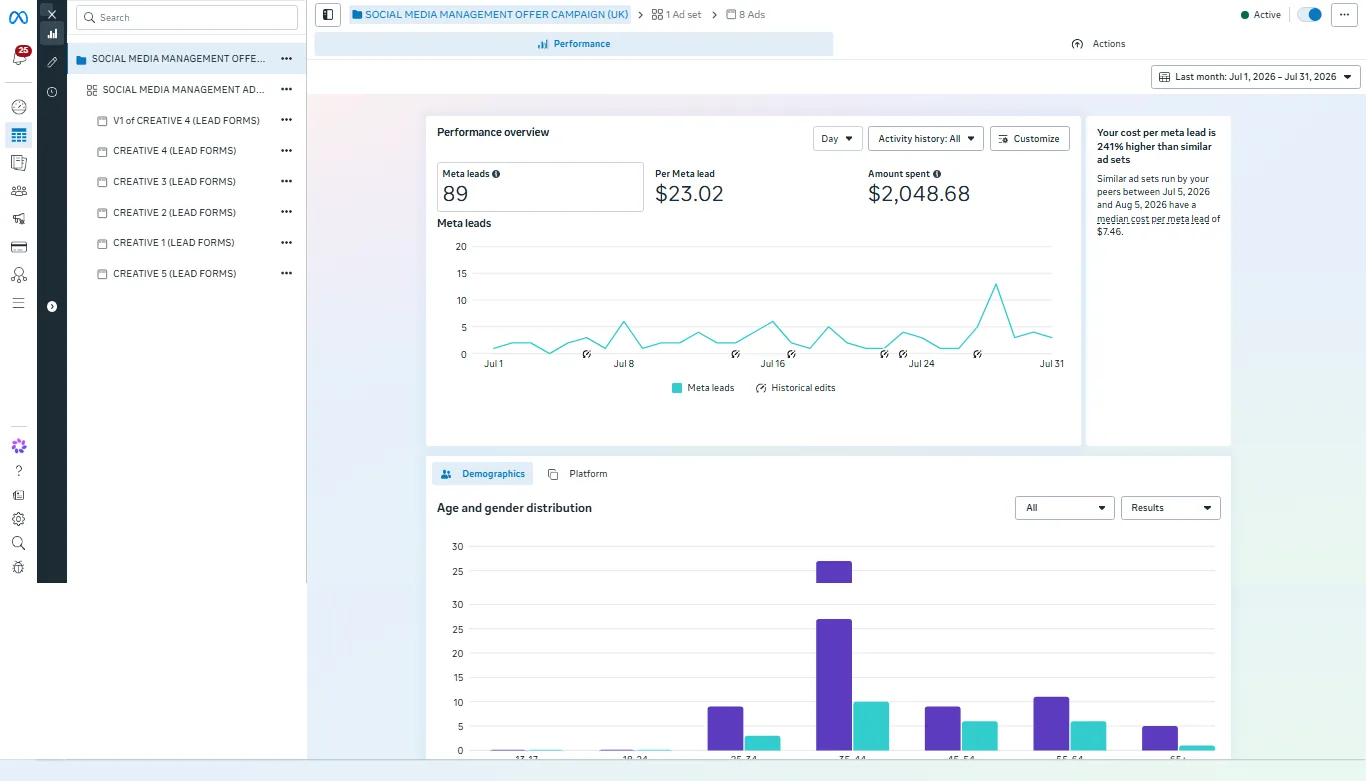Switch to the Demographics tab
Viewport: 1366px width, 781px height.
[x=483, y=474]
